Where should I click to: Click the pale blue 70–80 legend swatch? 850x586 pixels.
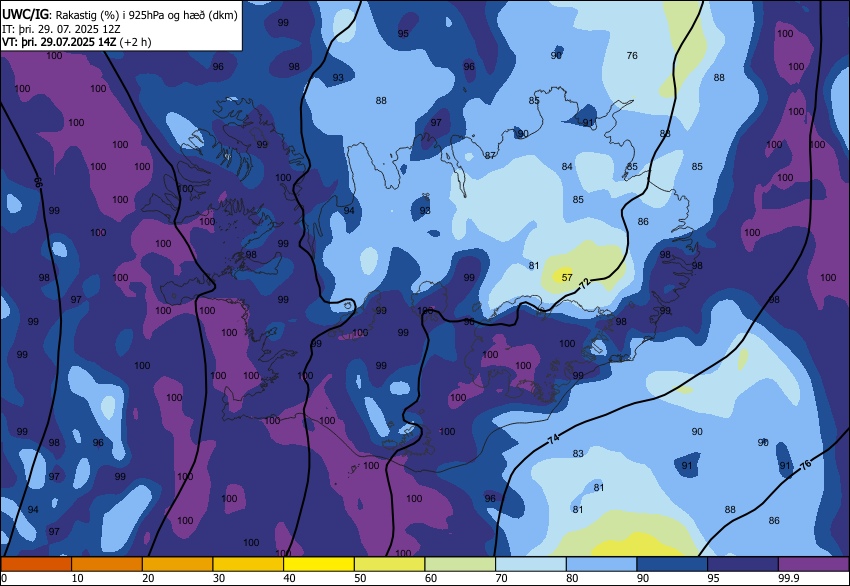[531, 564]
